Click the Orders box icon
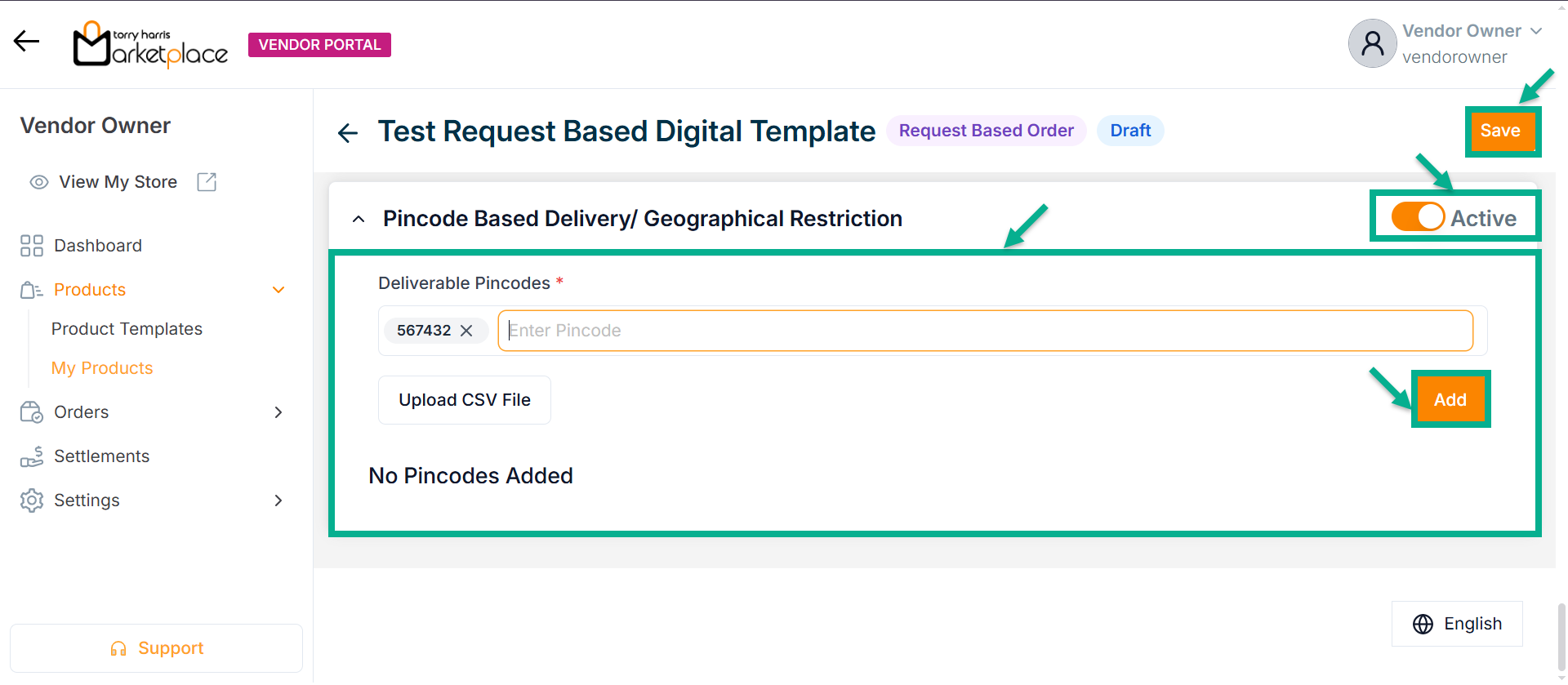 pos(32,412)
